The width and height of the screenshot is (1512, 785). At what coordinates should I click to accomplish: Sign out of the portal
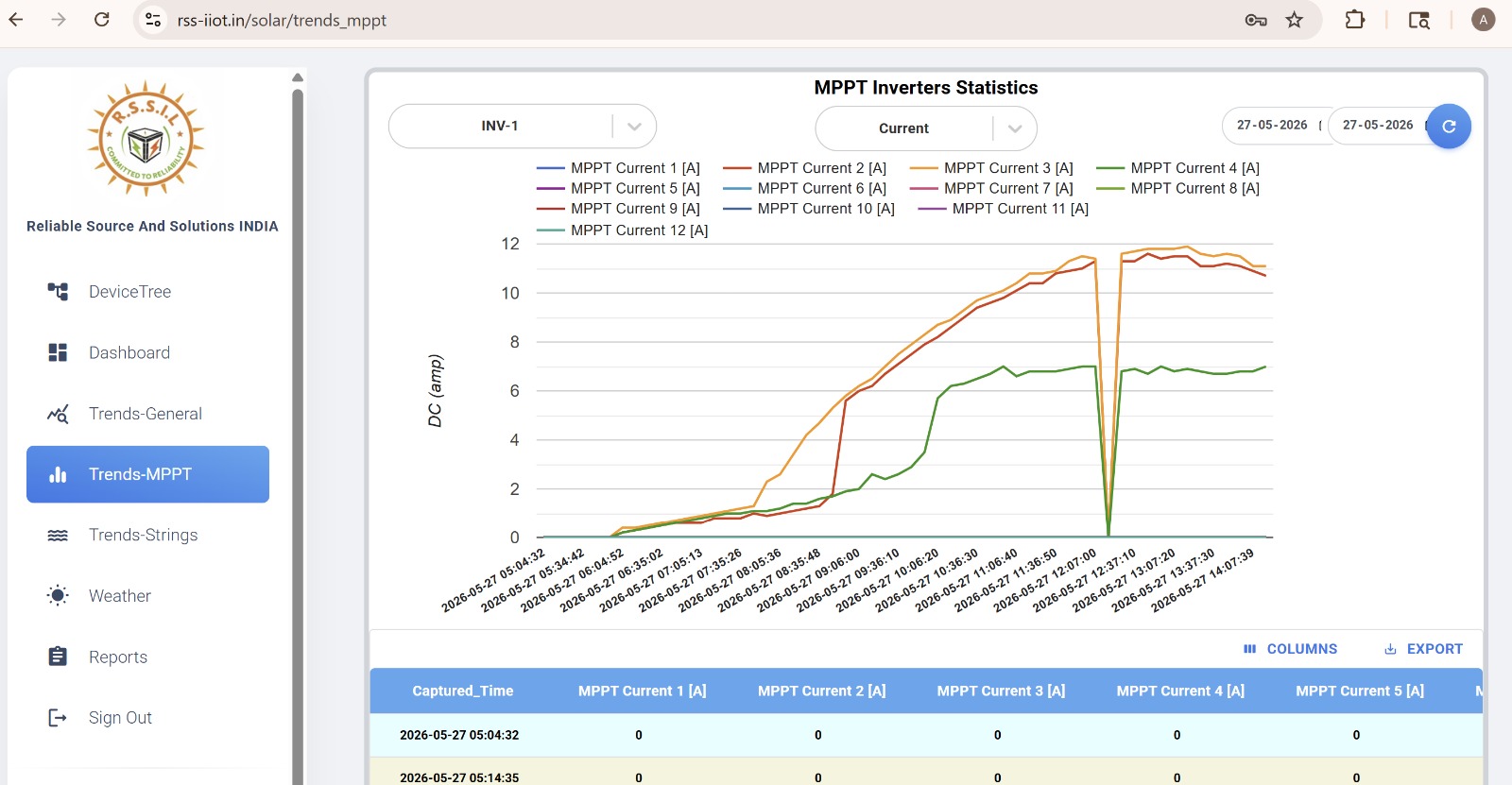click(120, 718)
